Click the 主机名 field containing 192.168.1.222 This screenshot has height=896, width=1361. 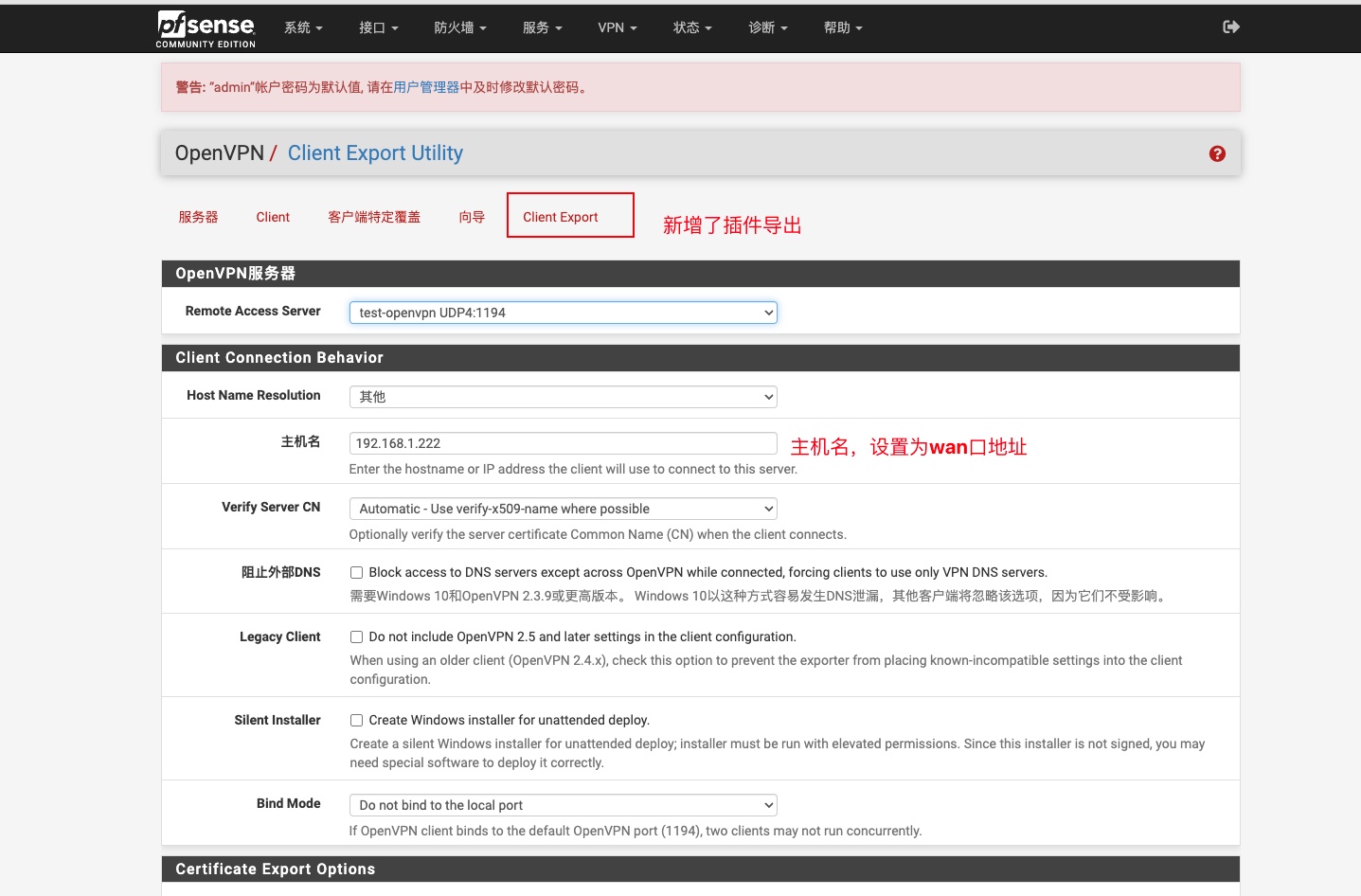[564, 443]
